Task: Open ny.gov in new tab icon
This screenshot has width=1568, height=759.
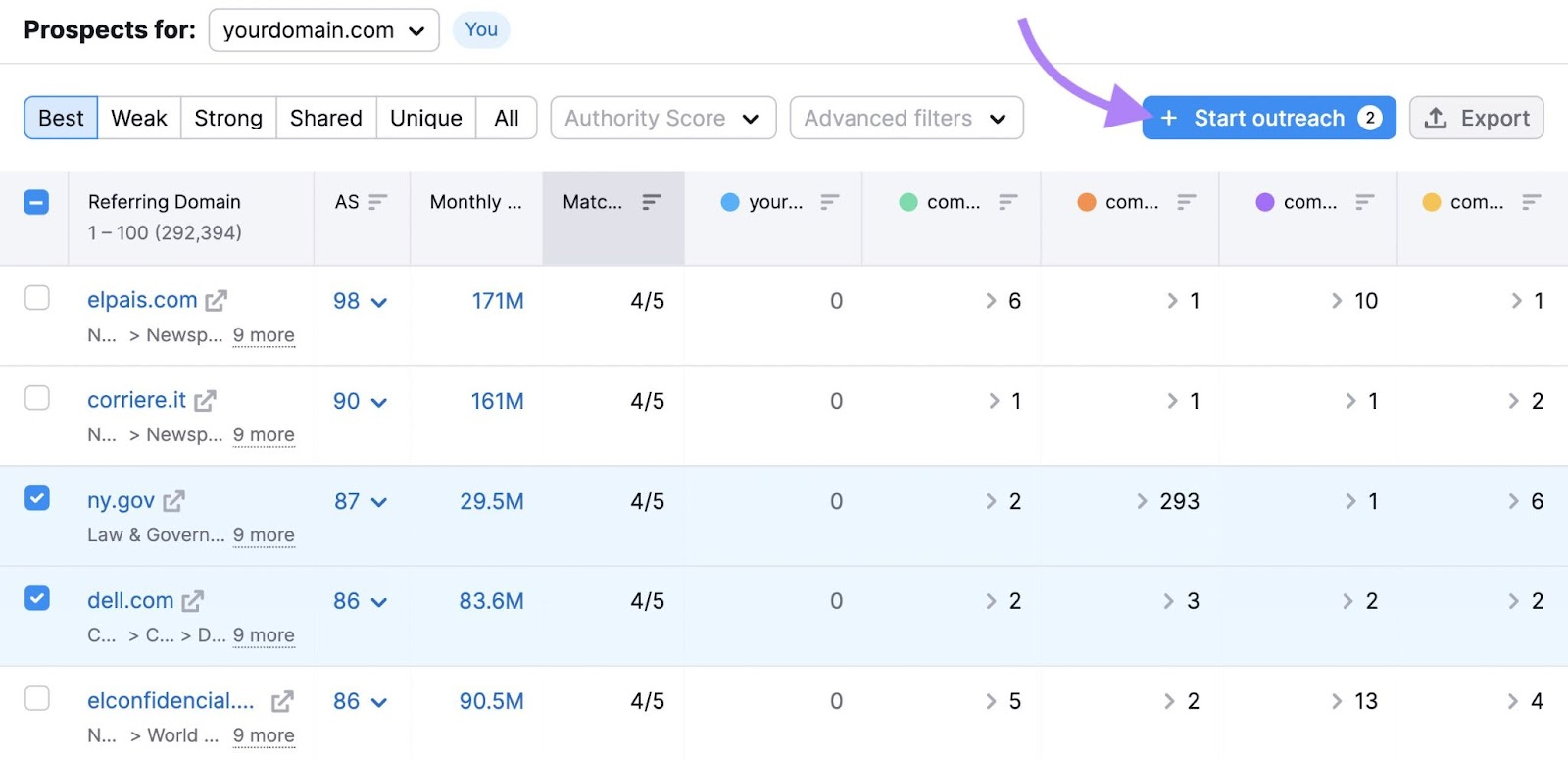Action: (173, 501)
